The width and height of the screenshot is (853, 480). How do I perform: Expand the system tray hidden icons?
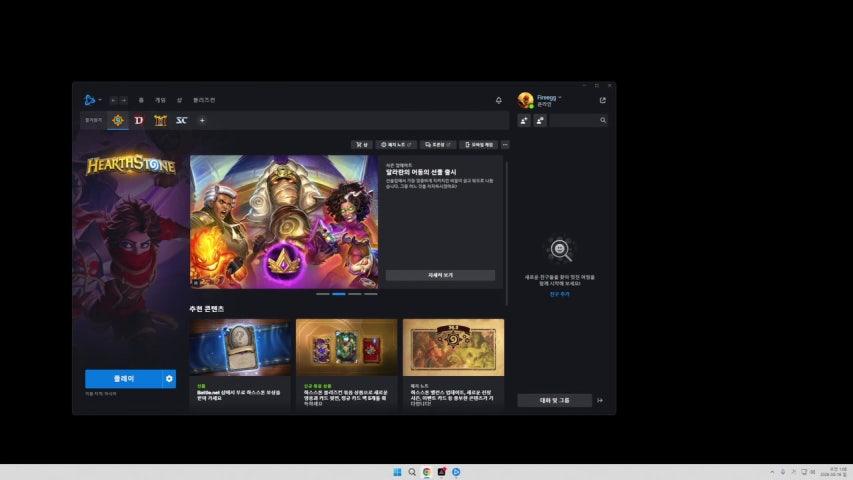click(772, 472)
